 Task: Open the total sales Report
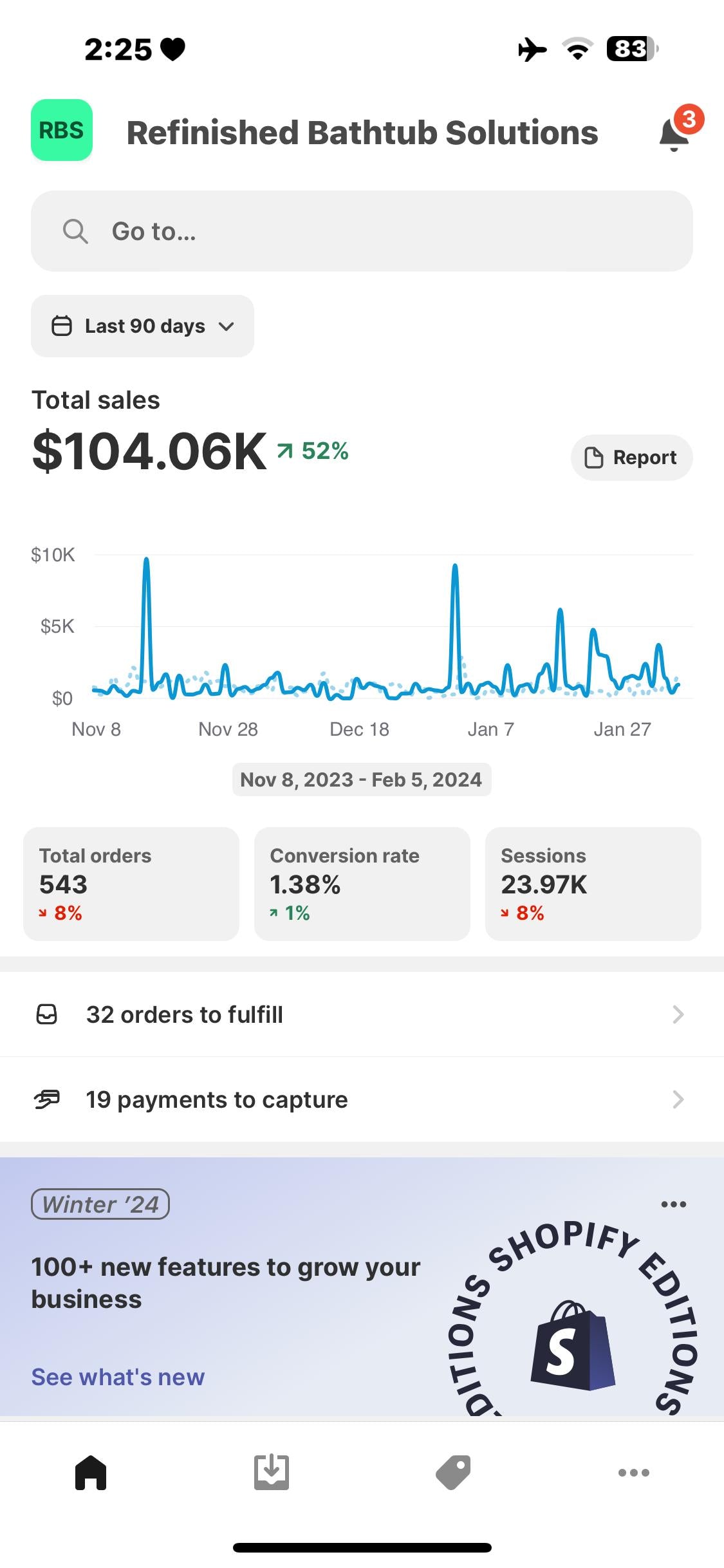pyautogui.click(x=631, y=458)
